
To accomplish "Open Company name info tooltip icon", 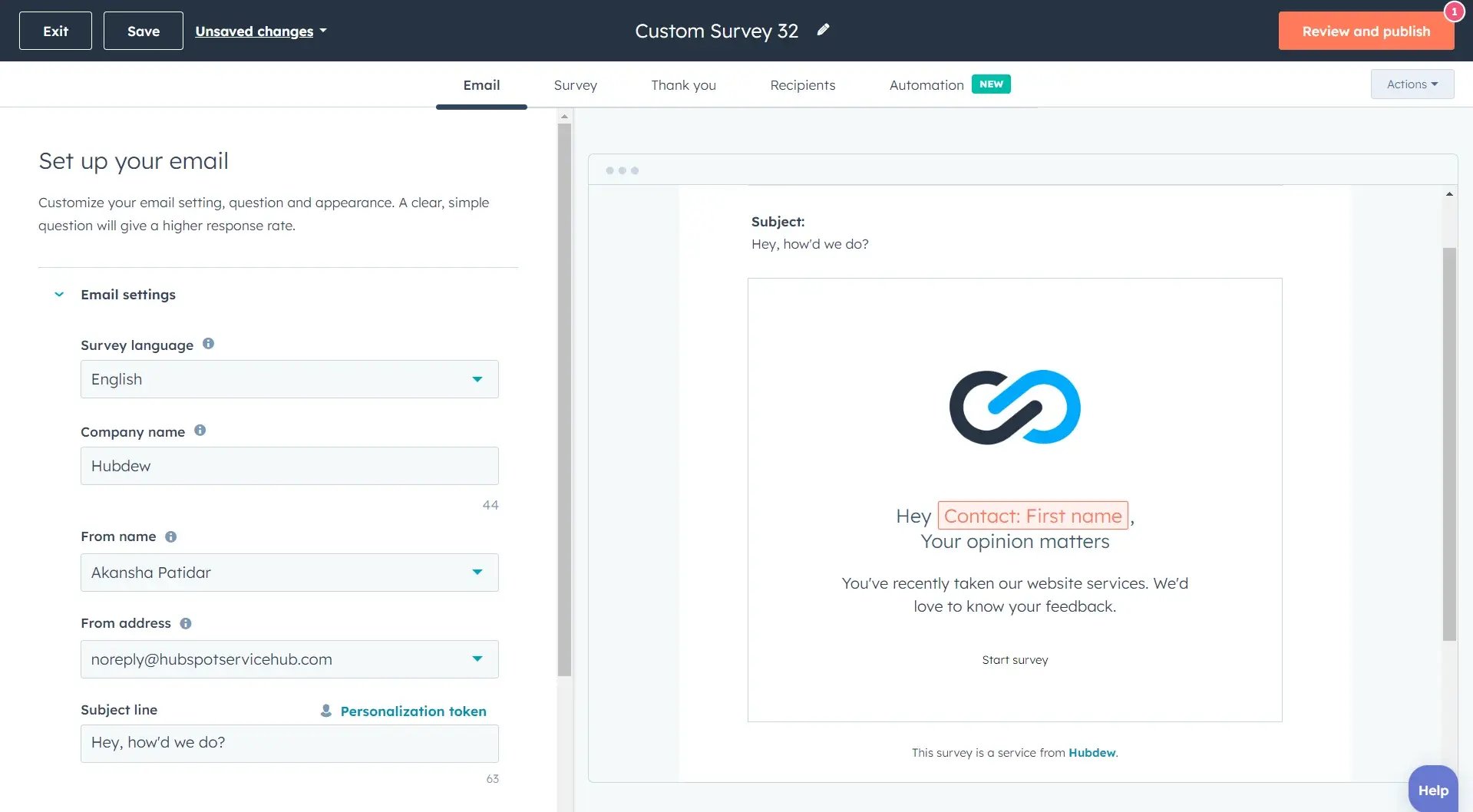I will [200, 431].
